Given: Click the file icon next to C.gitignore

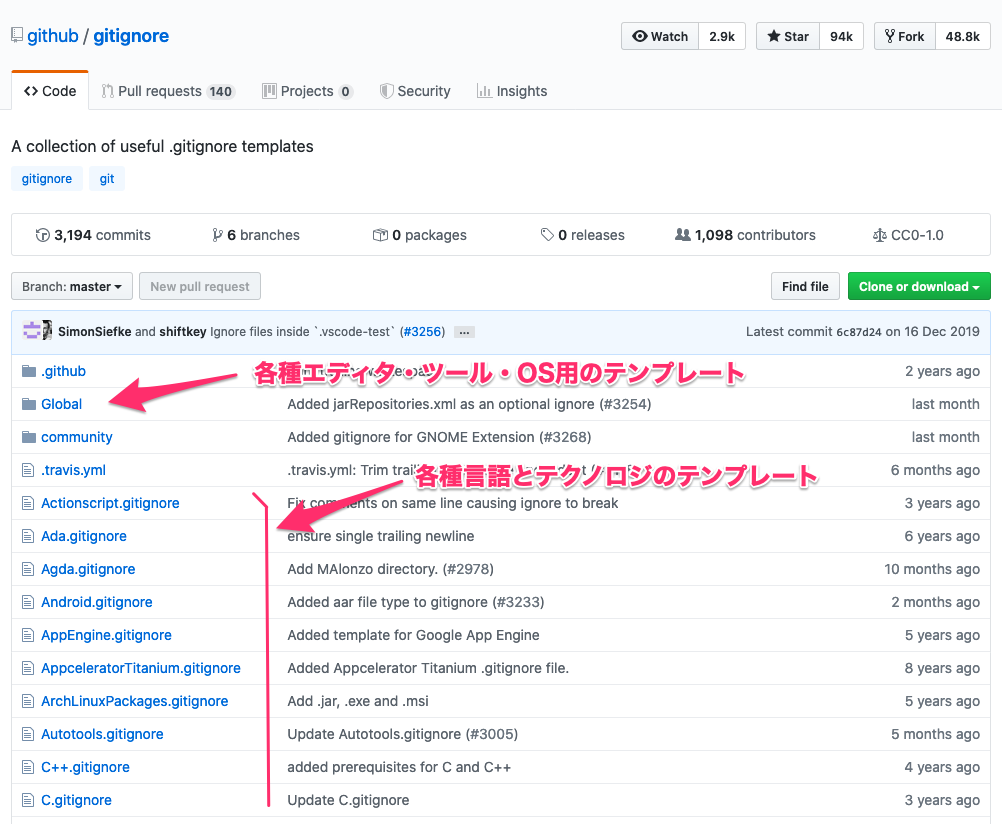Looking at the screenshot, I should [x=28, y=800].
